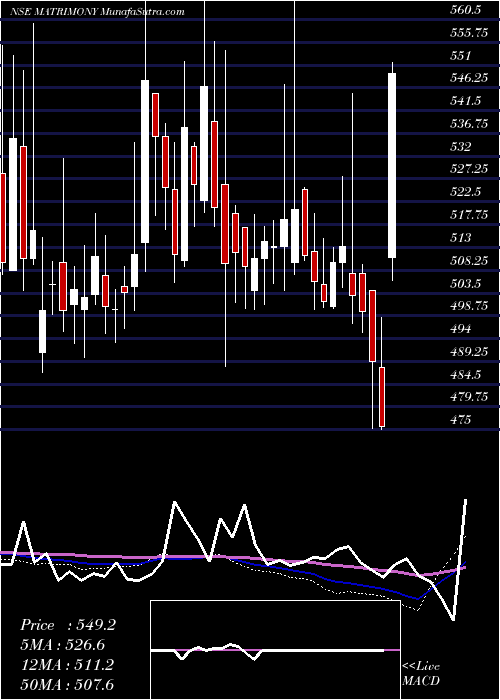Click the 555.75 price axis label
Image resolution: width=500 pixels, height=700 pixels.
[x=469, y=33]
